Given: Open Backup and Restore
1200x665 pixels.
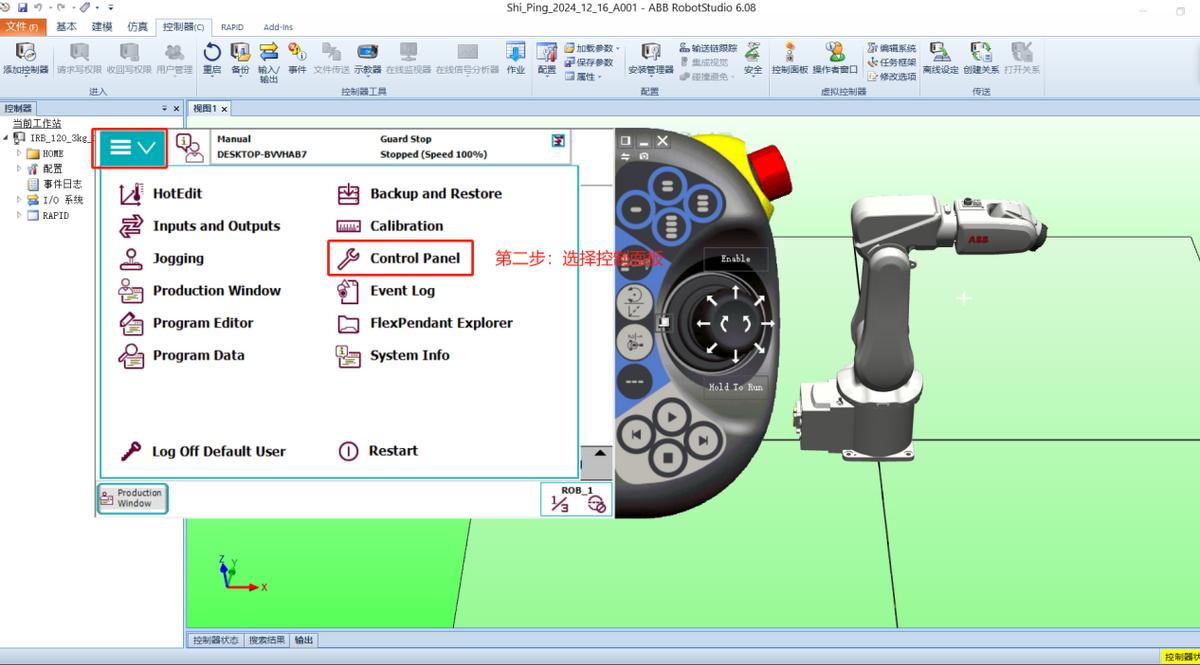Looking at the screenshot, I should [x=435, y=194].
